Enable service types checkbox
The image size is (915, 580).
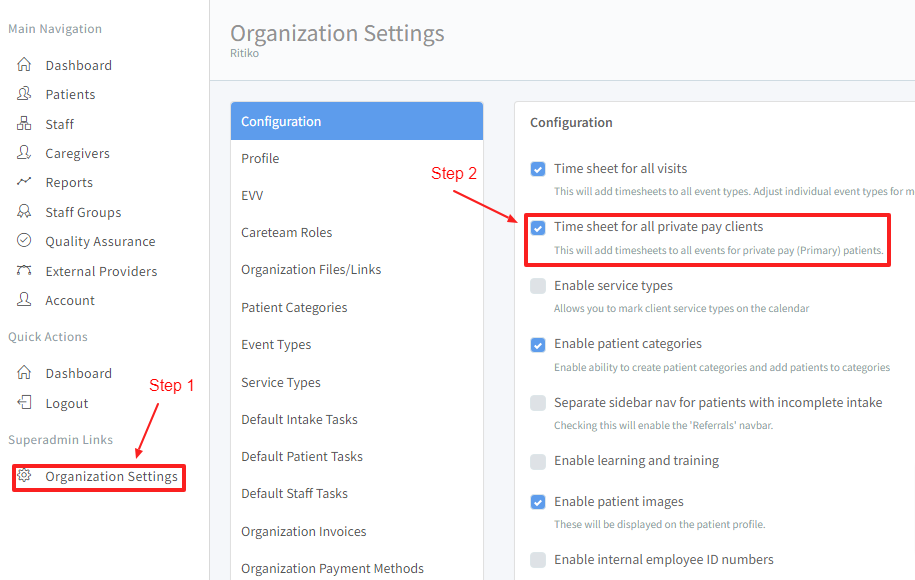click(538, 286)
